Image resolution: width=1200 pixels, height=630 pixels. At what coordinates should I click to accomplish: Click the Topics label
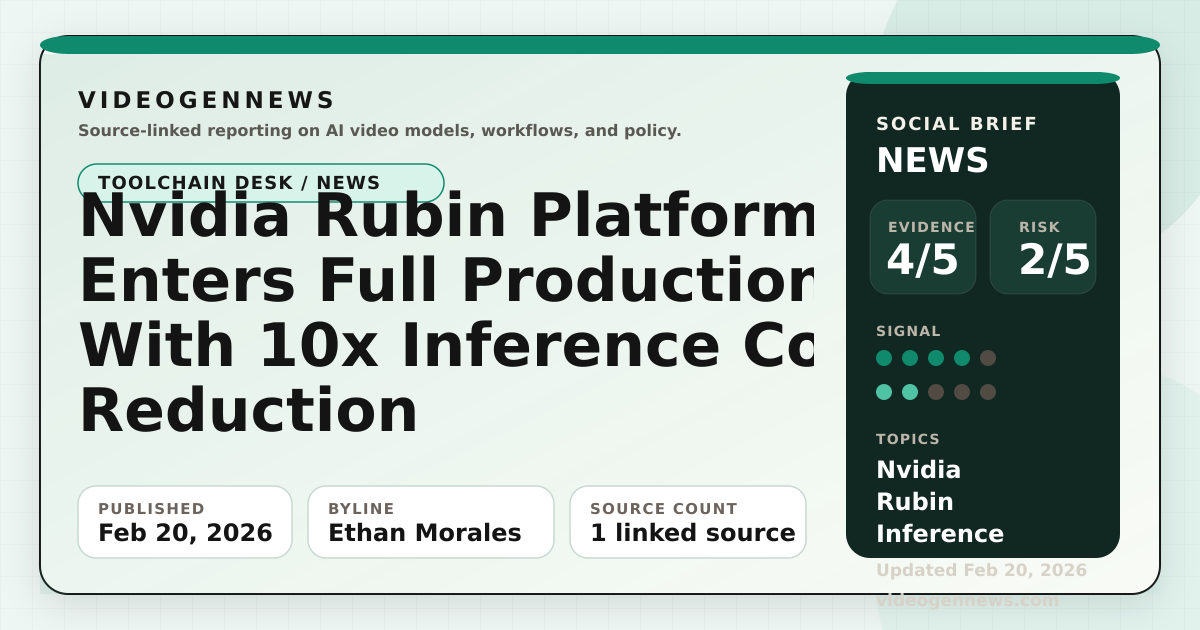pos(908,439)
